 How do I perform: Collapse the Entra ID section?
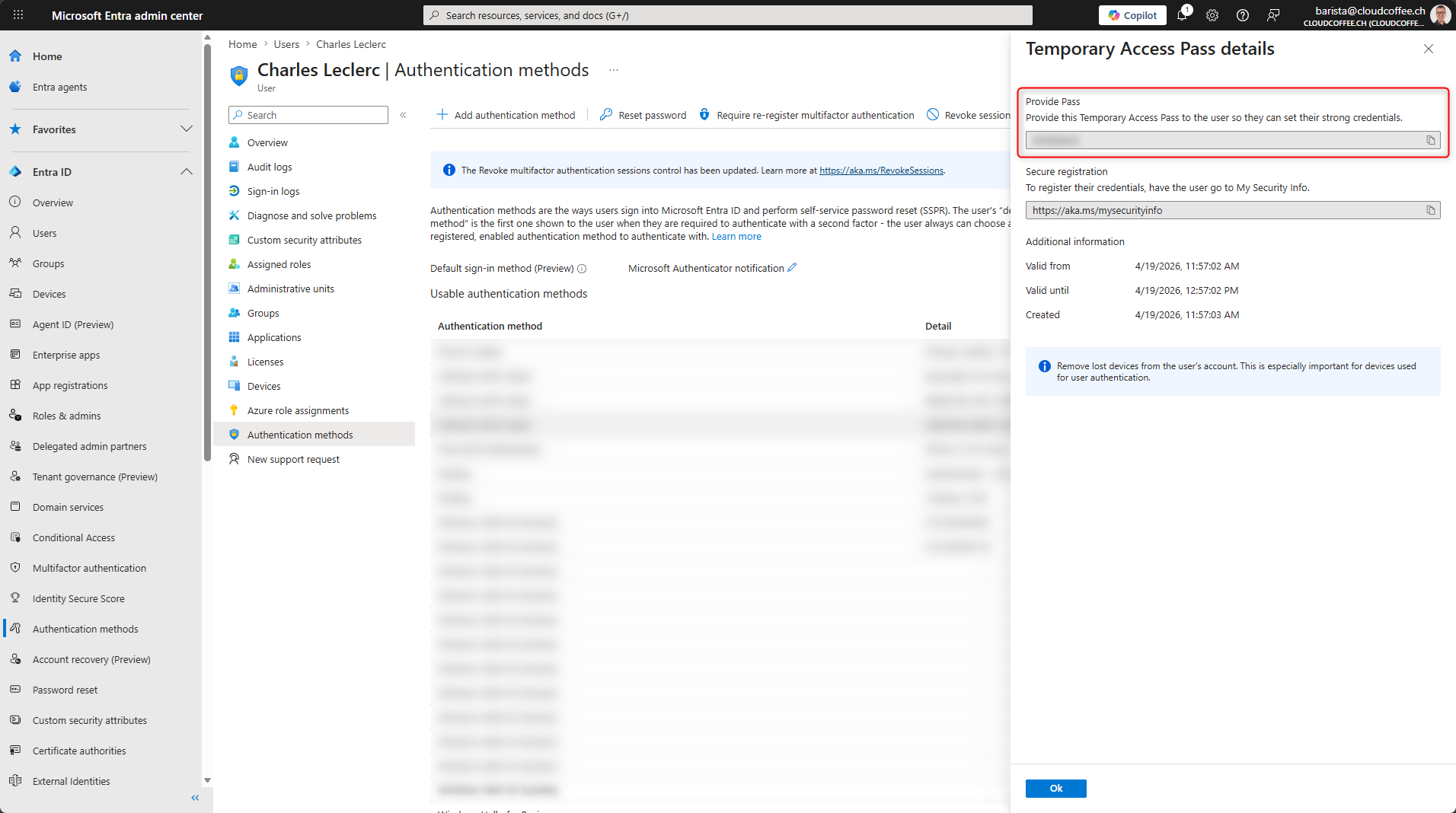click(186, 172)
